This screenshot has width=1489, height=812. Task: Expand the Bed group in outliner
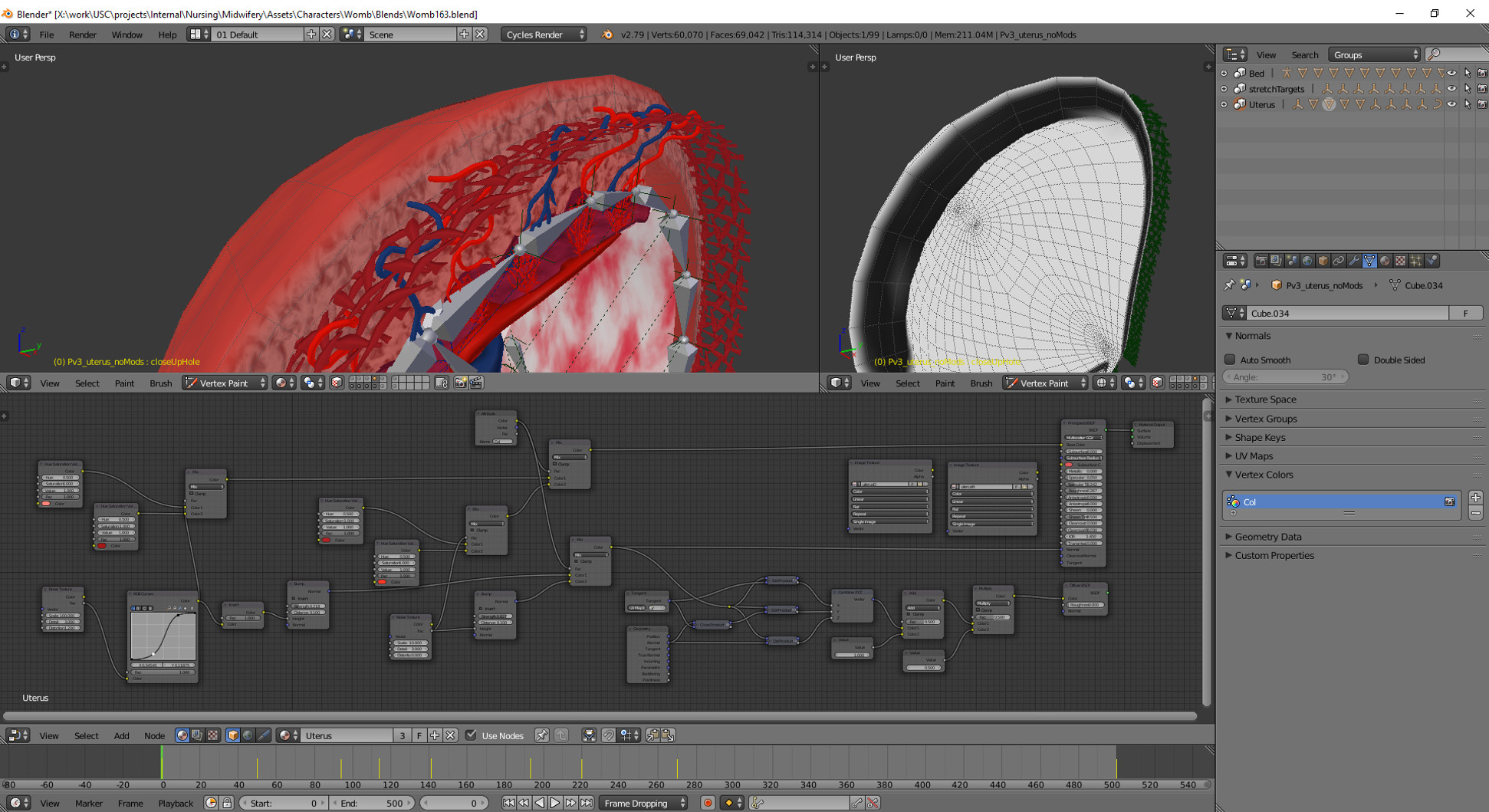coord(1224,74)
